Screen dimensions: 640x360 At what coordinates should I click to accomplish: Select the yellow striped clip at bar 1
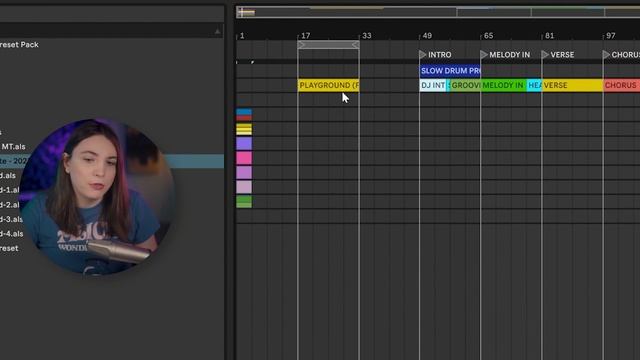point(244,129)
